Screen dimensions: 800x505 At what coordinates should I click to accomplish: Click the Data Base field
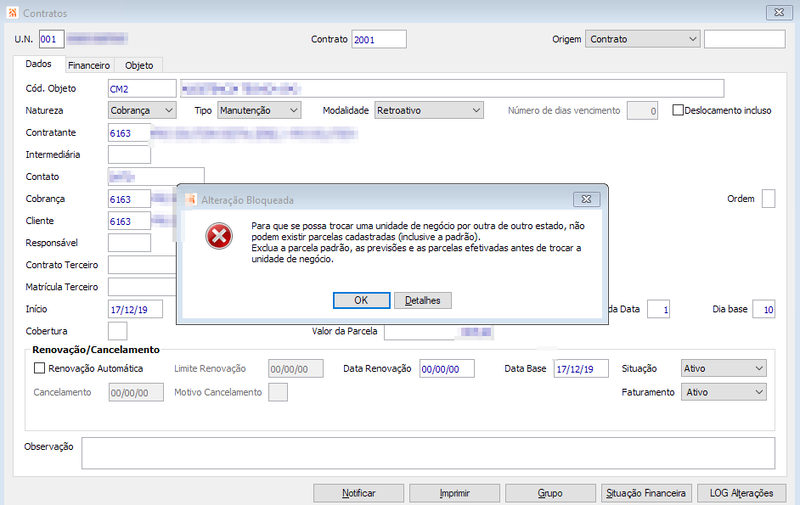pyautogui.click(x=581, y=368)
